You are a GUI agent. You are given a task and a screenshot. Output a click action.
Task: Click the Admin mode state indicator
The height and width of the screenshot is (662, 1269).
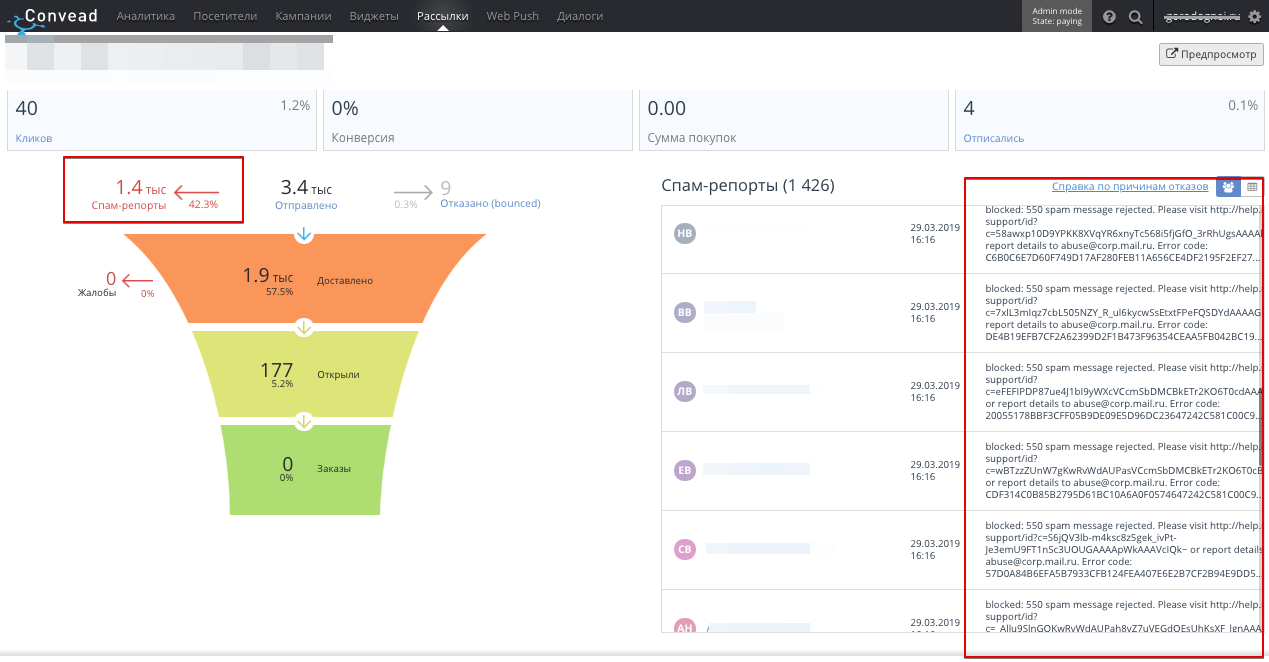[x=1057, y=16]
